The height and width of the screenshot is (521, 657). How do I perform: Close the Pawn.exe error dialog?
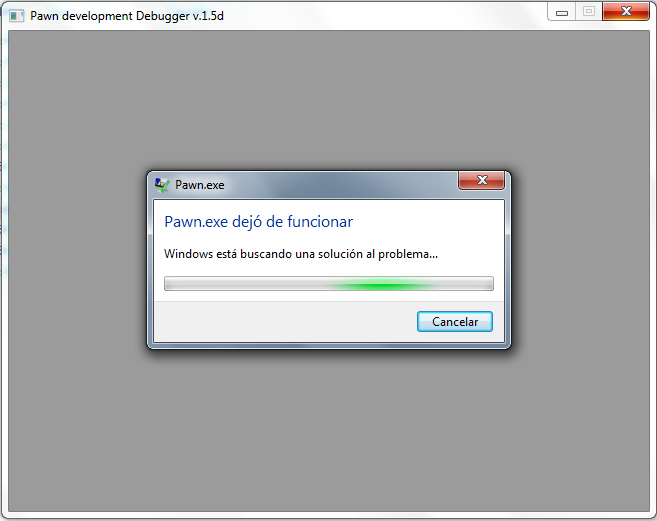coord(481,180)
